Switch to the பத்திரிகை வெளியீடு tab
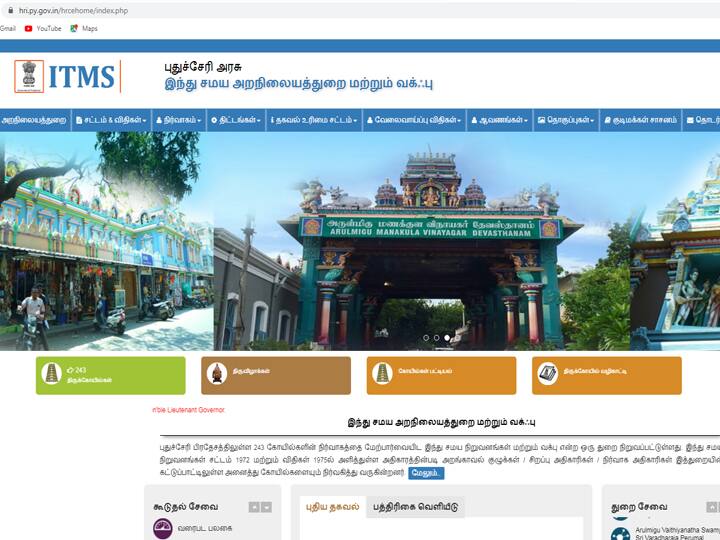Viewport: 720px width, 540px height. coord(415,507)
